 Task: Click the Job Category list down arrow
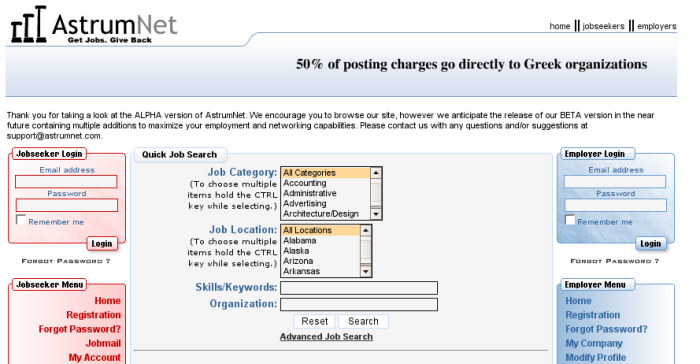376,214
